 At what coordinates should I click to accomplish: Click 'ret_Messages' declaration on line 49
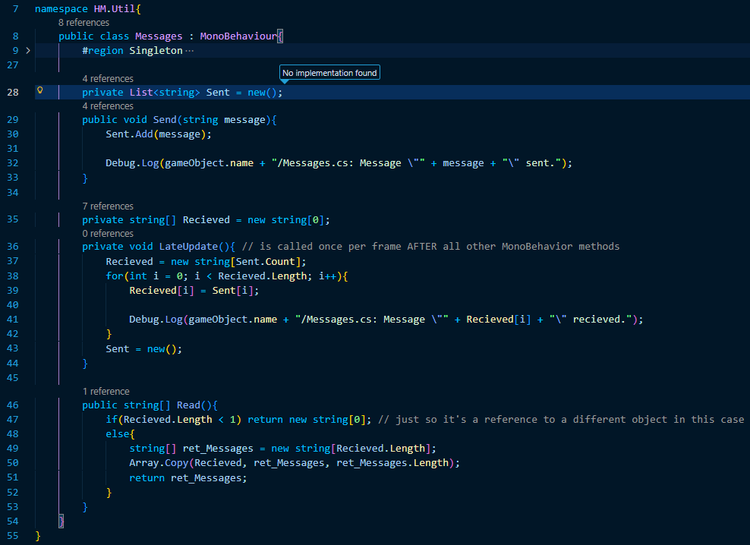pos(218,448)
